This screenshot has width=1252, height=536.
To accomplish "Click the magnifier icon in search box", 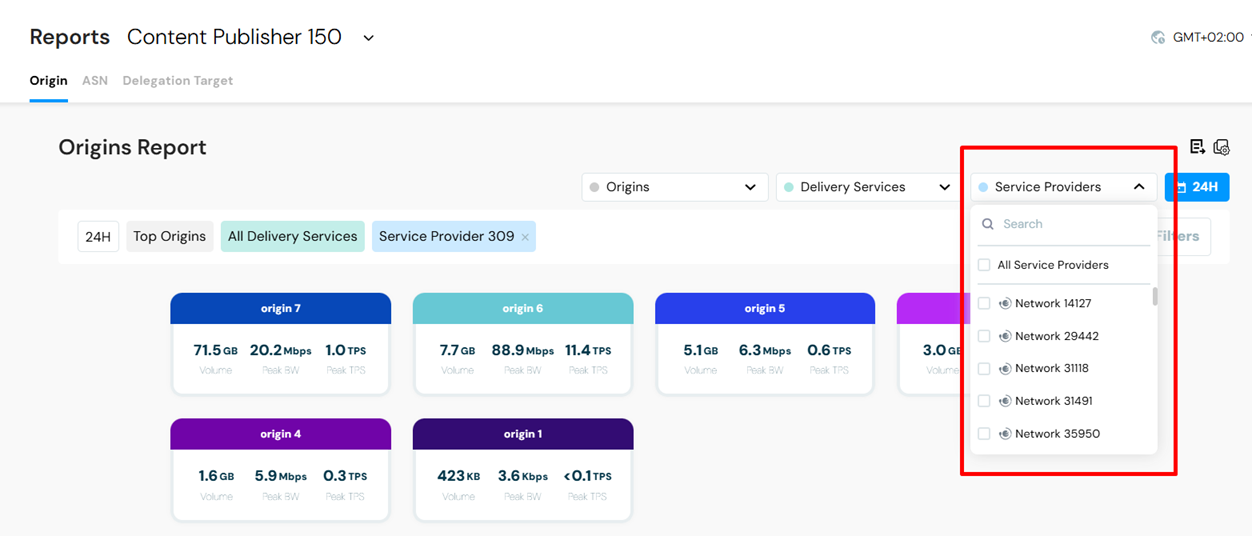I will point(988,224).
